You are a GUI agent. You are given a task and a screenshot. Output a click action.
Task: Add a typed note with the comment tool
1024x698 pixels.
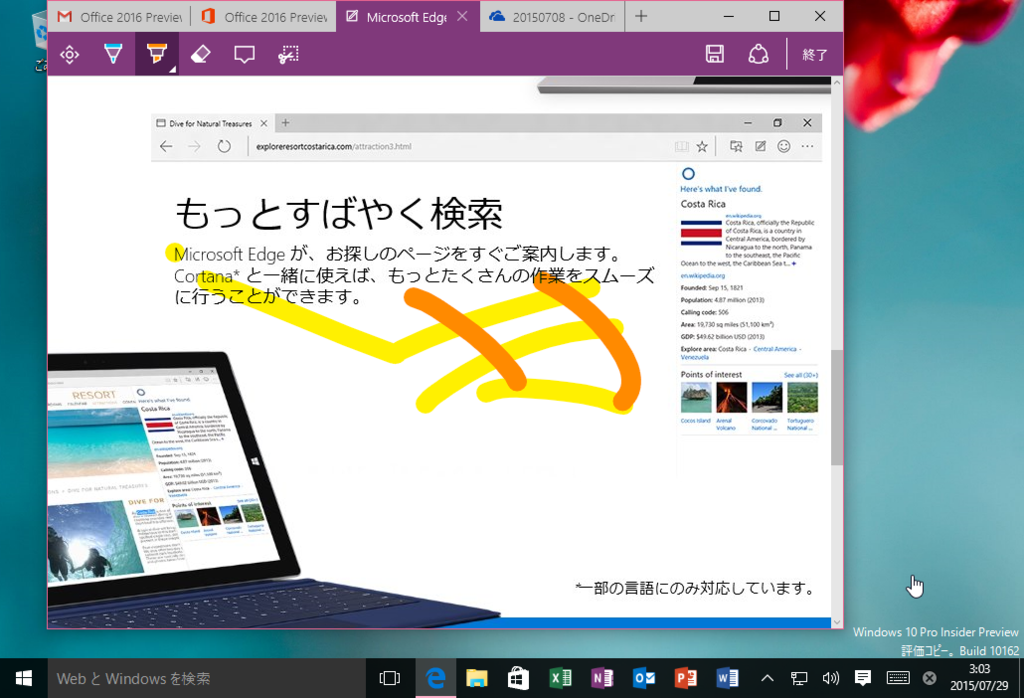pyautogui.click(x=244, y=54)
